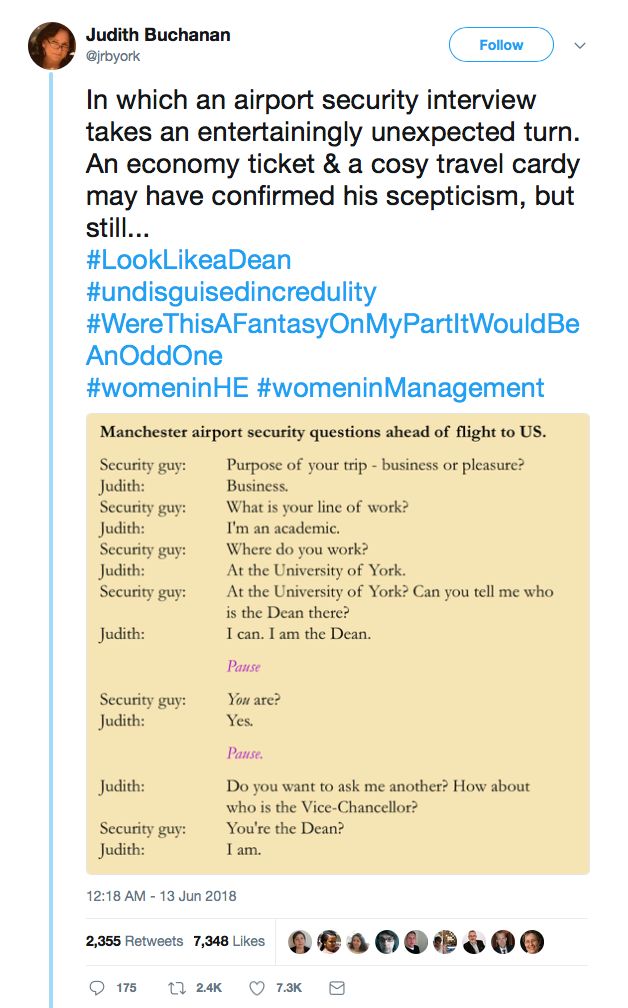The image size is (628, 1008).
Task: Click the middle liker avatar
Action: (x=415, y=941)
